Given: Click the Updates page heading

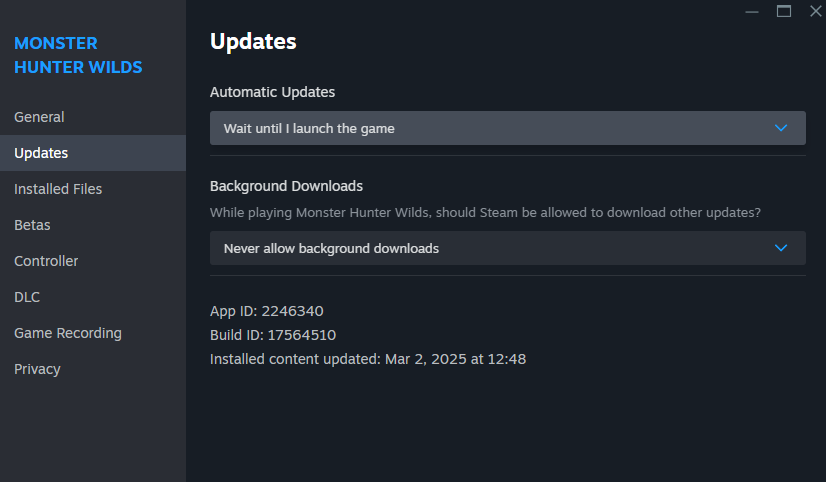Looking at the screenshot, I should (253, 41).
